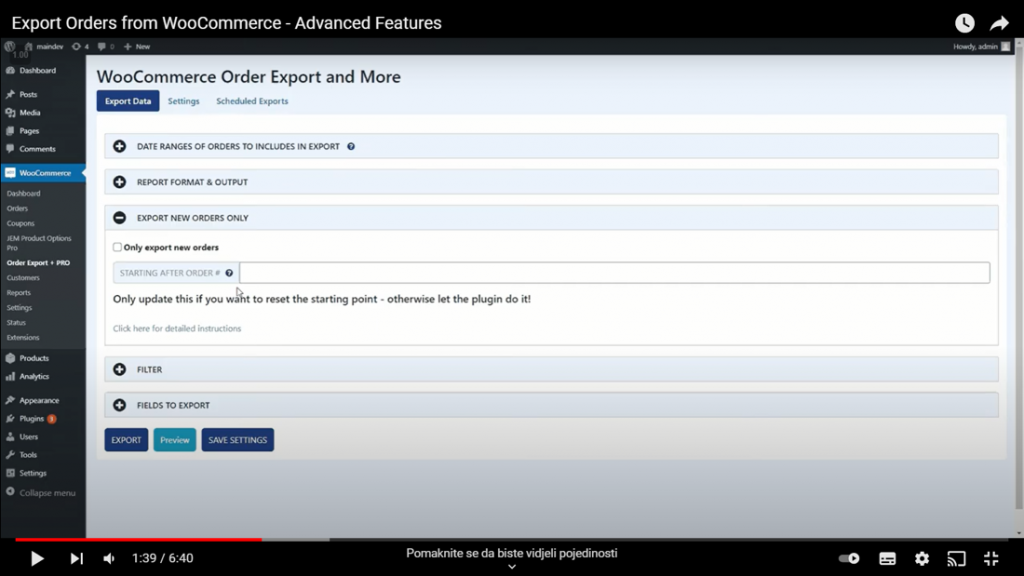Open WooCommerce Dashboard submenu item
Viewport: 1024px width, 576px height.
pos(24,193)
